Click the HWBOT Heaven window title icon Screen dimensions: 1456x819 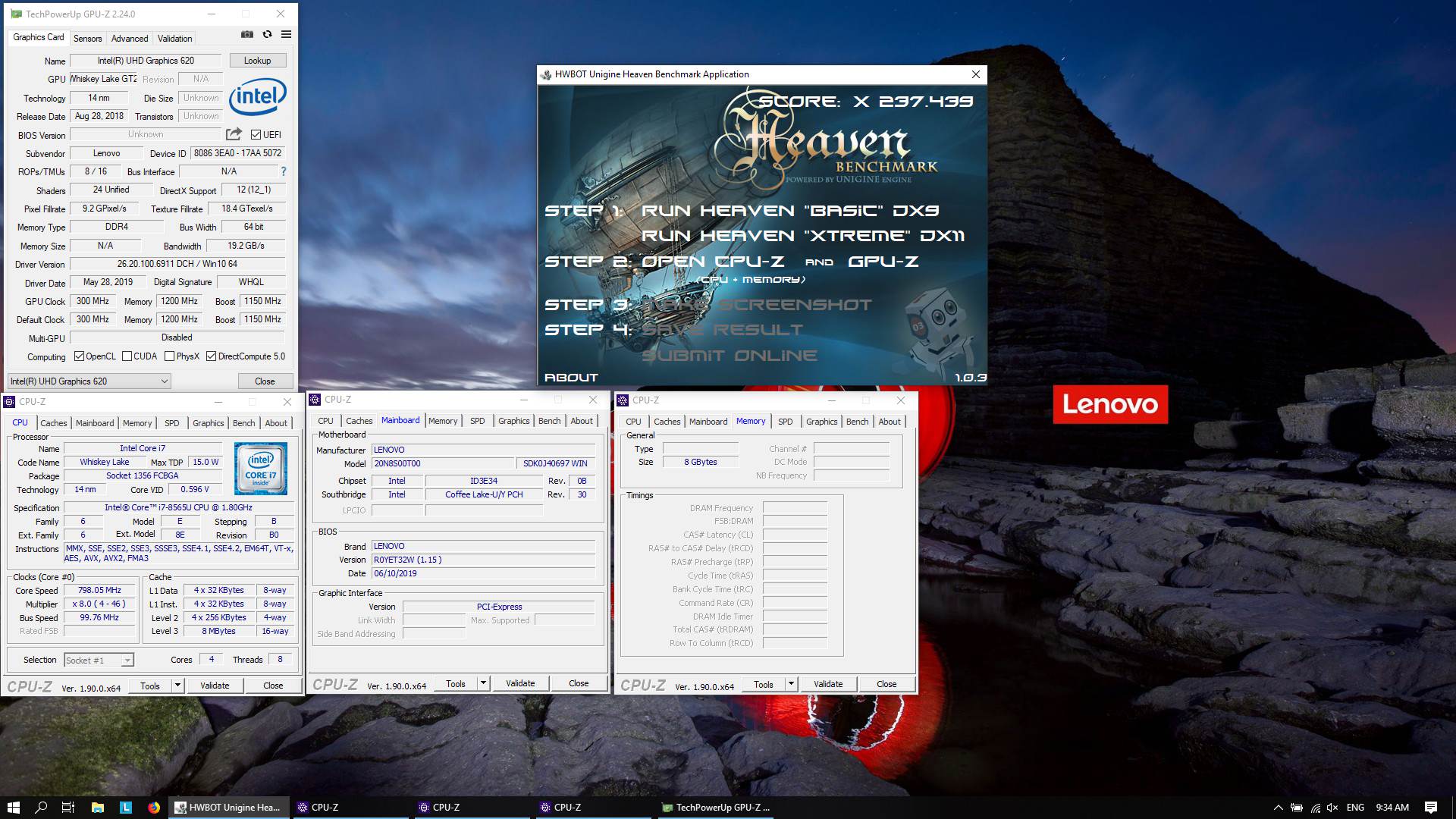[546, 74]
